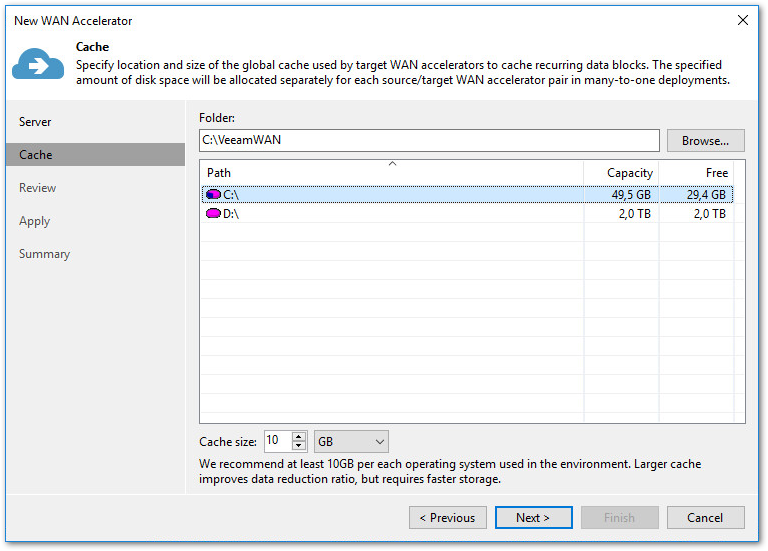Open the GB unit dropdown
This screenshot has height=551, width=768.
pos(351,441)
